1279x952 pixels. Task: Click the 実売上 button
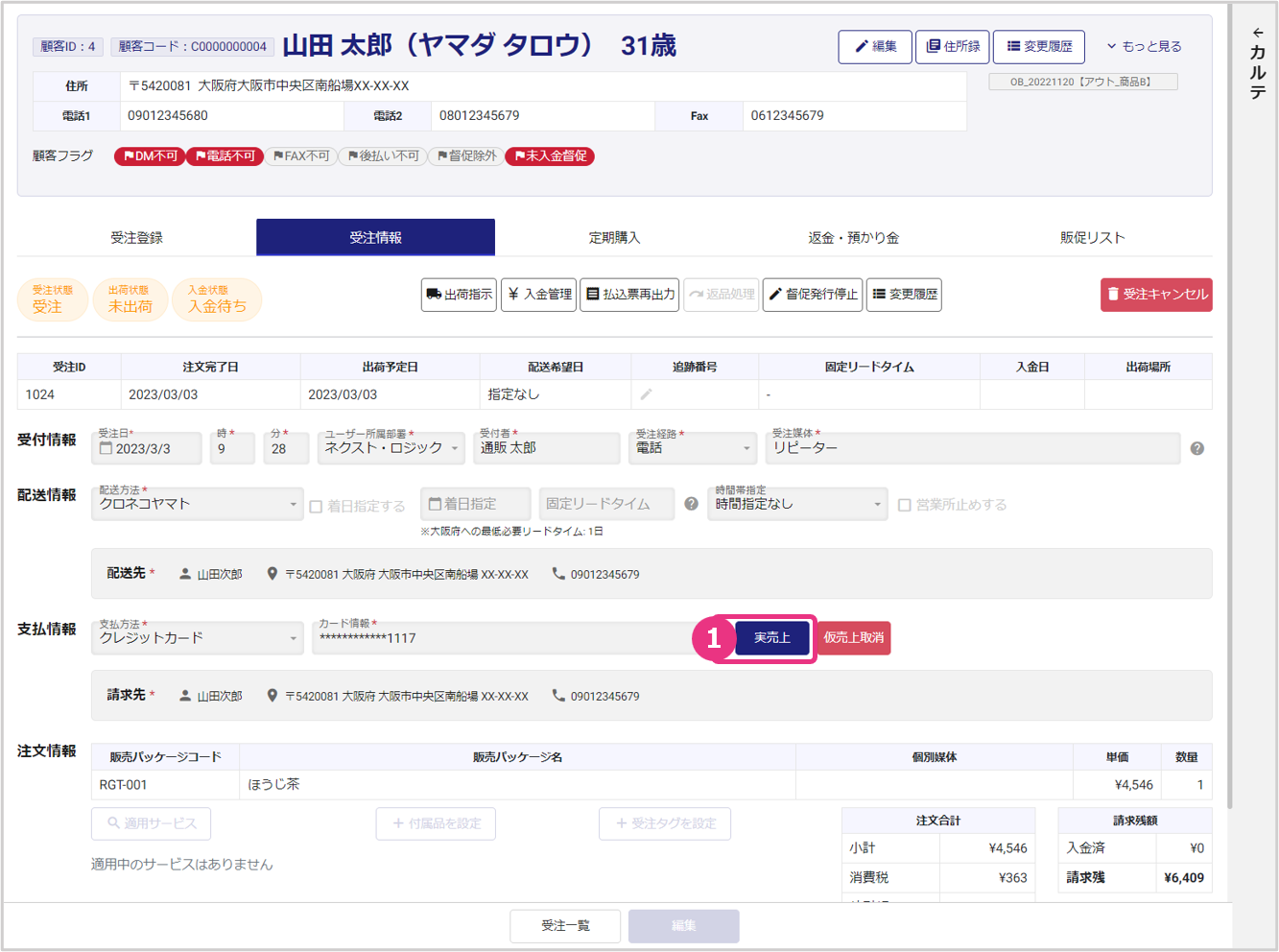[x=771, y=638]
